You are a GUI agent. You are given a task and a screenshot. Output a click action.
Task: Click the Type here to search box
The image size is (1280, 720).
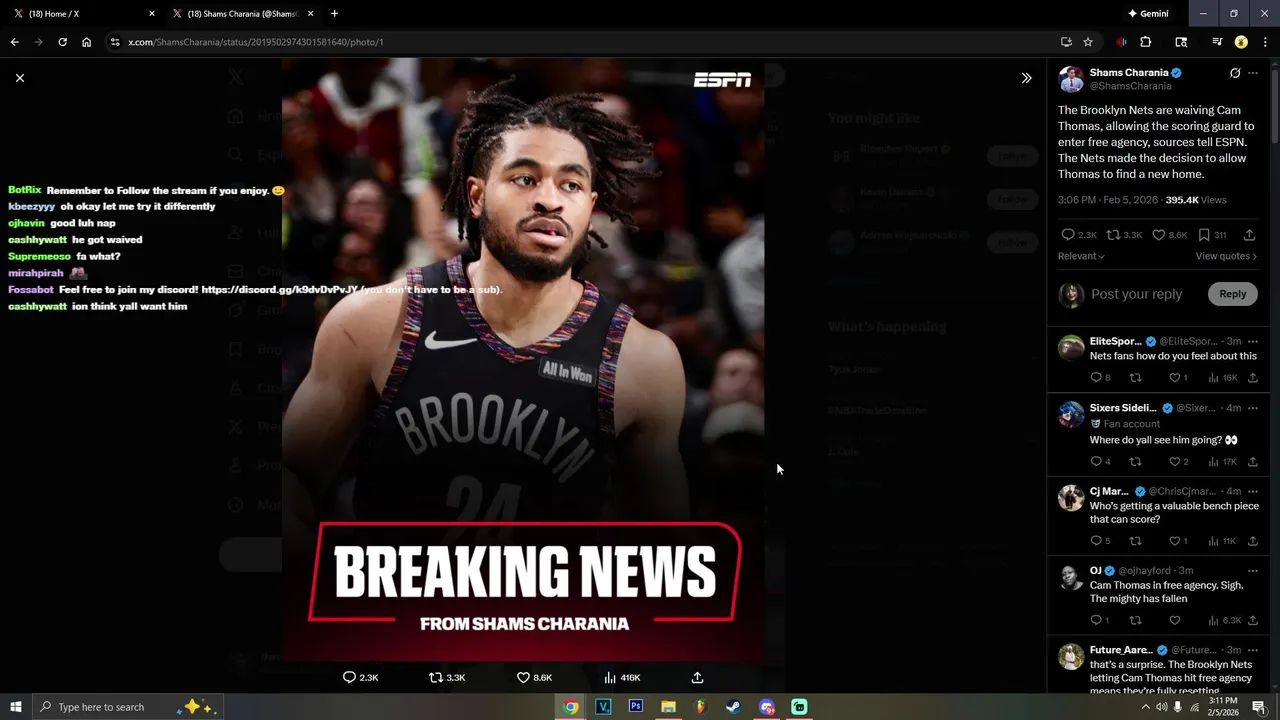tap(128, 707)
